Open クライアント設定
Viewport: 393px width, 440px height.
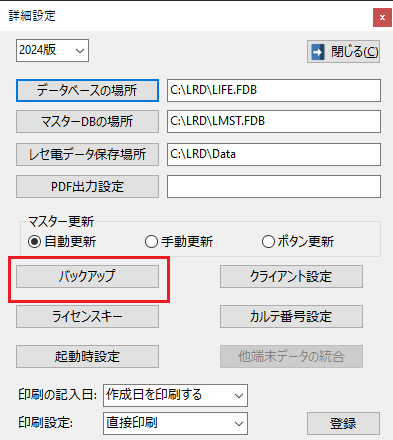point(291,276)
